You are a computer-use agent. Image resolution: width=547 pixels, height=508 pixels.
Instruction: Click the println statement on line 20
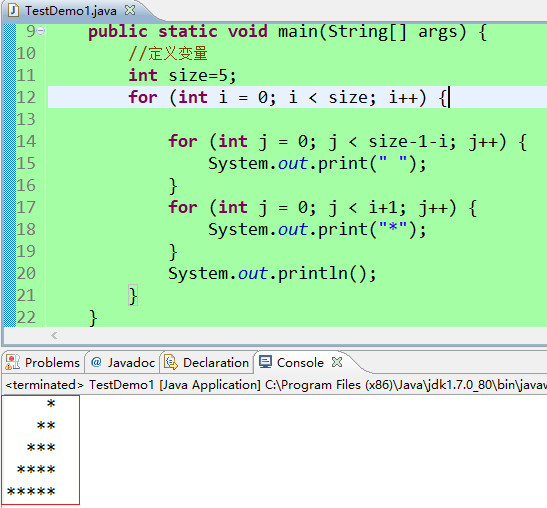272,273
